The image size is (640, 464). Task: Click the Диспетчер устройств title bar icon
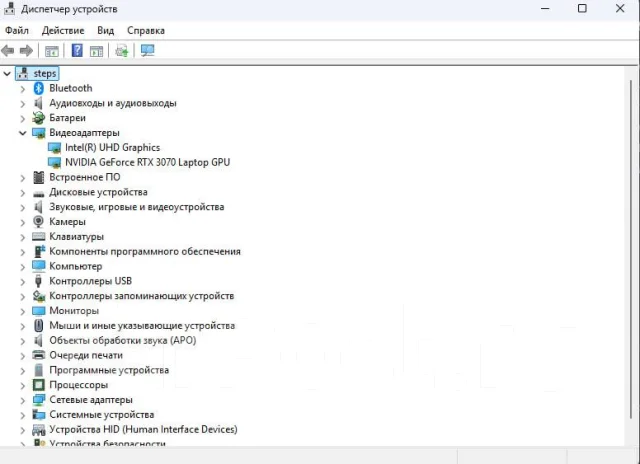(x=9, y=9)
